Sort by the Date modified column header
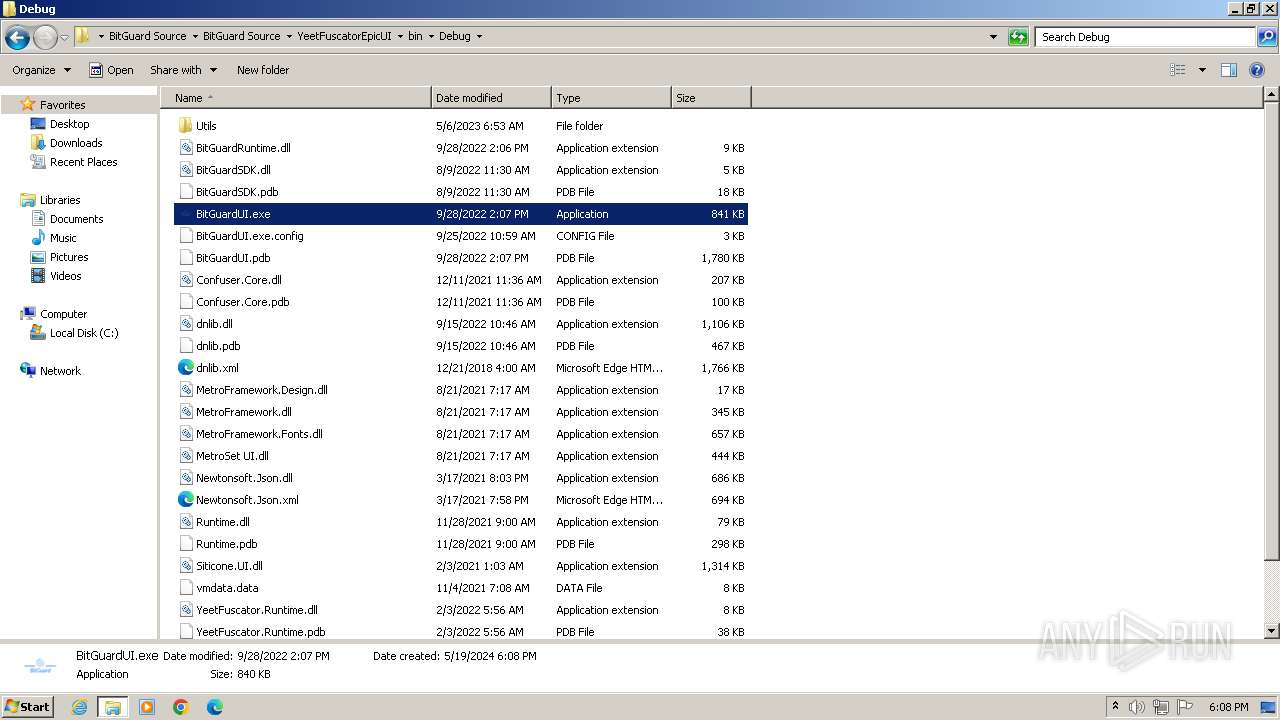Viewport: 1280px width, 720px height. (491, 98)
